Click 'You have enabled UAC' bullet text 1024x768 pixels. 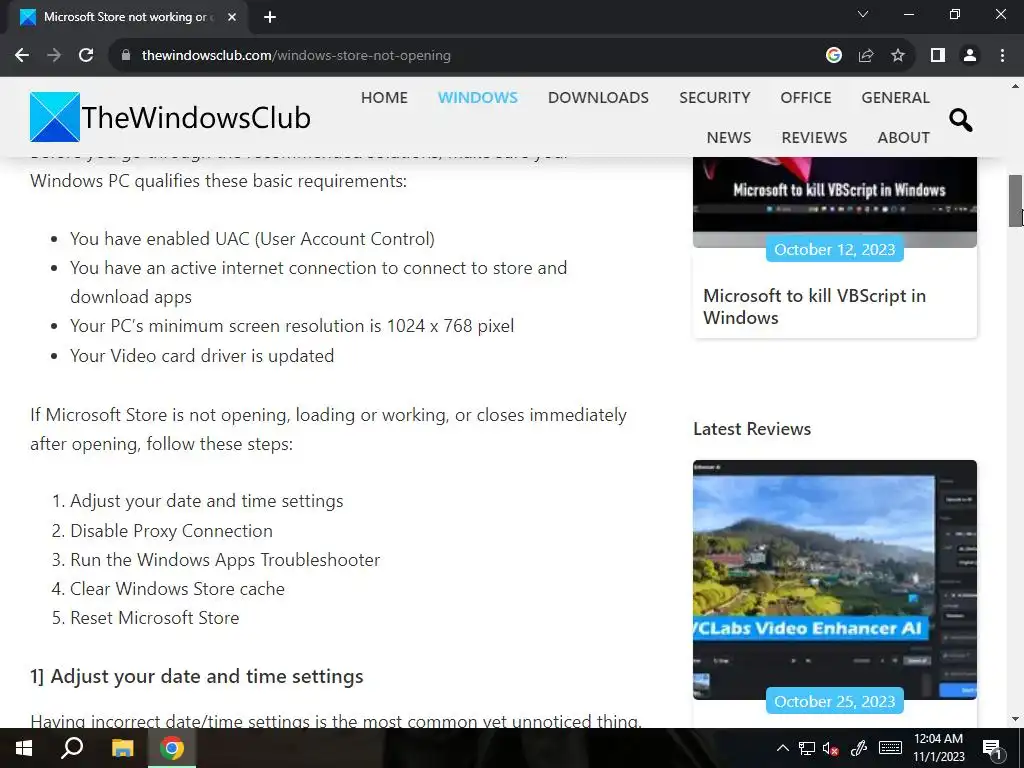coord(252,239)
